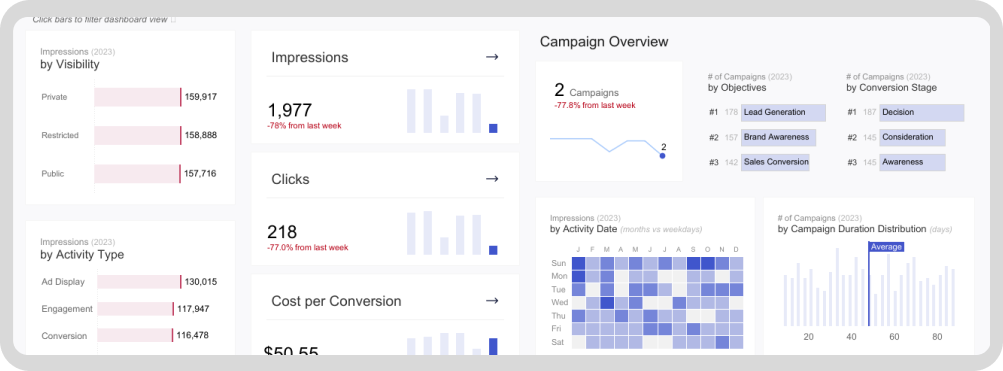Select the Public visibility bar
Image resolution: width=1003 pixels, height=371 pixels.
(138, 174)
